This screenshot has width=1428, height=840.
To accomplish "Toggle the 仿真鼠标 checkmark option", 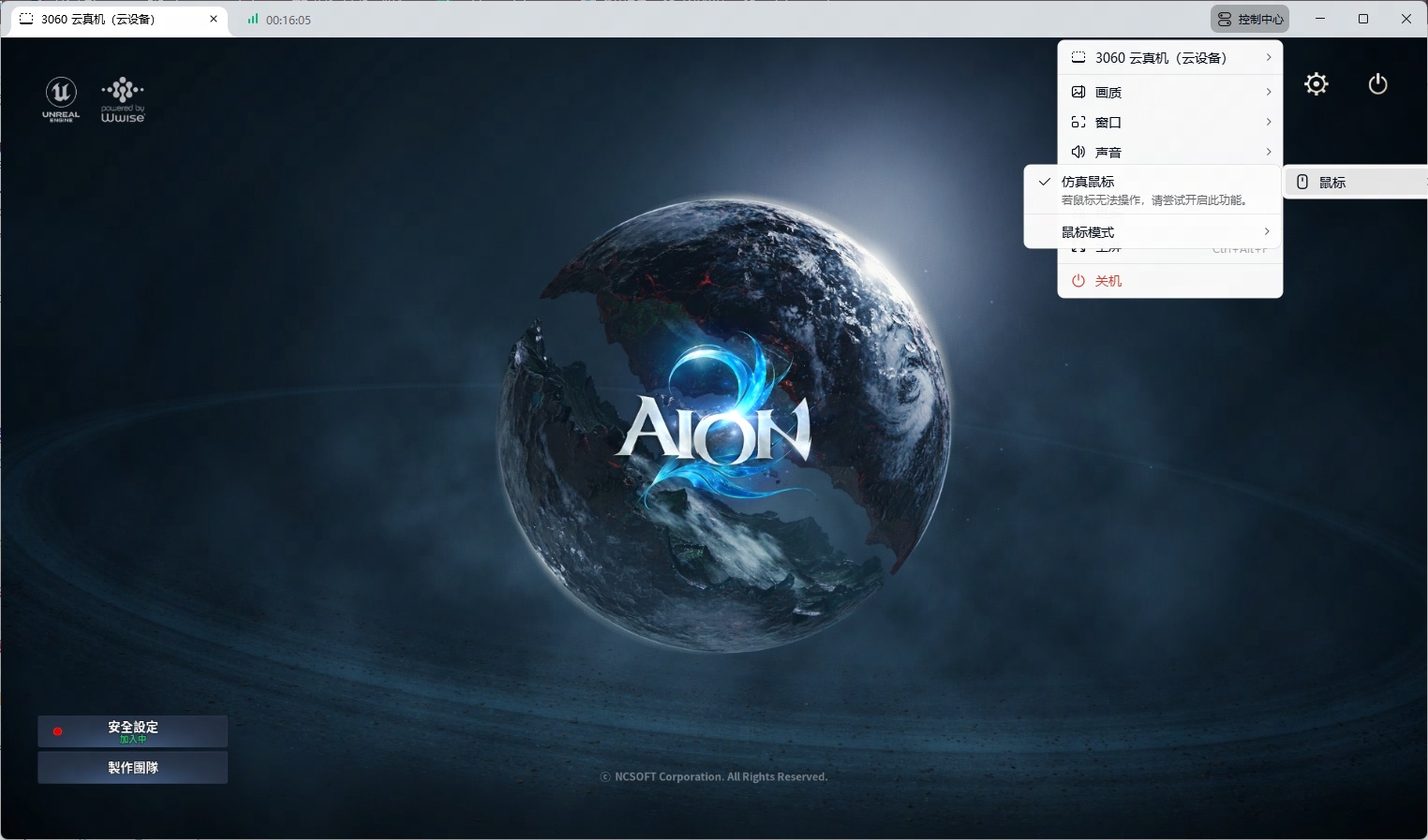I will (x=1045, y=182).
